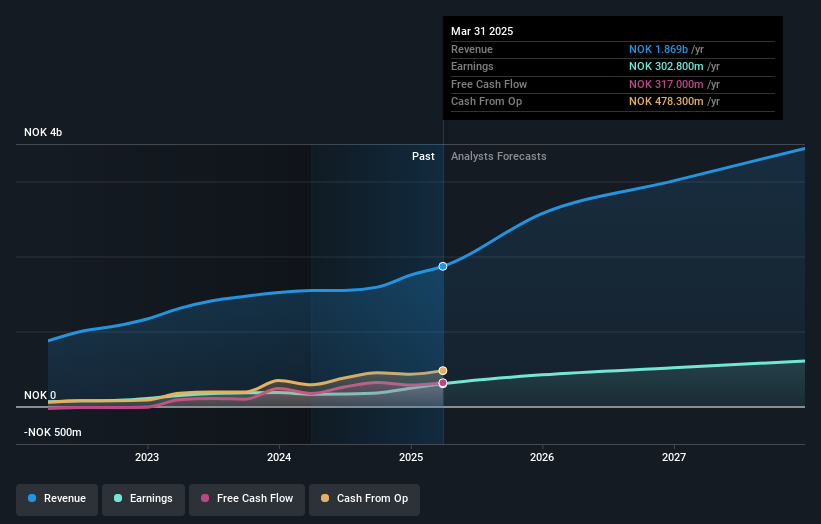
Task: Toggle the Free Cash Flow legend button
Action: click(247, 499)
